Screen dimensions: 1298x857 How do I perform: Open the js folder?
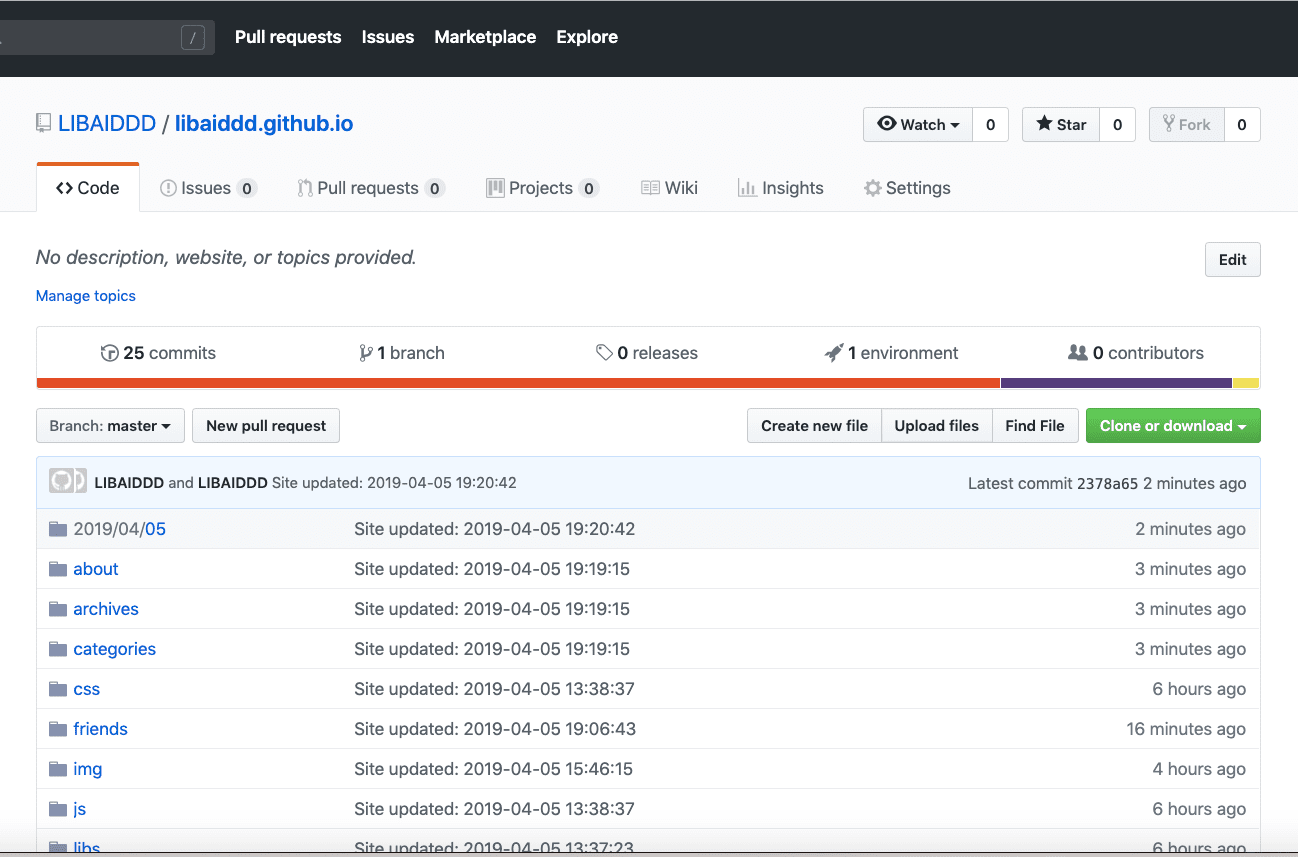pos(80,809)
